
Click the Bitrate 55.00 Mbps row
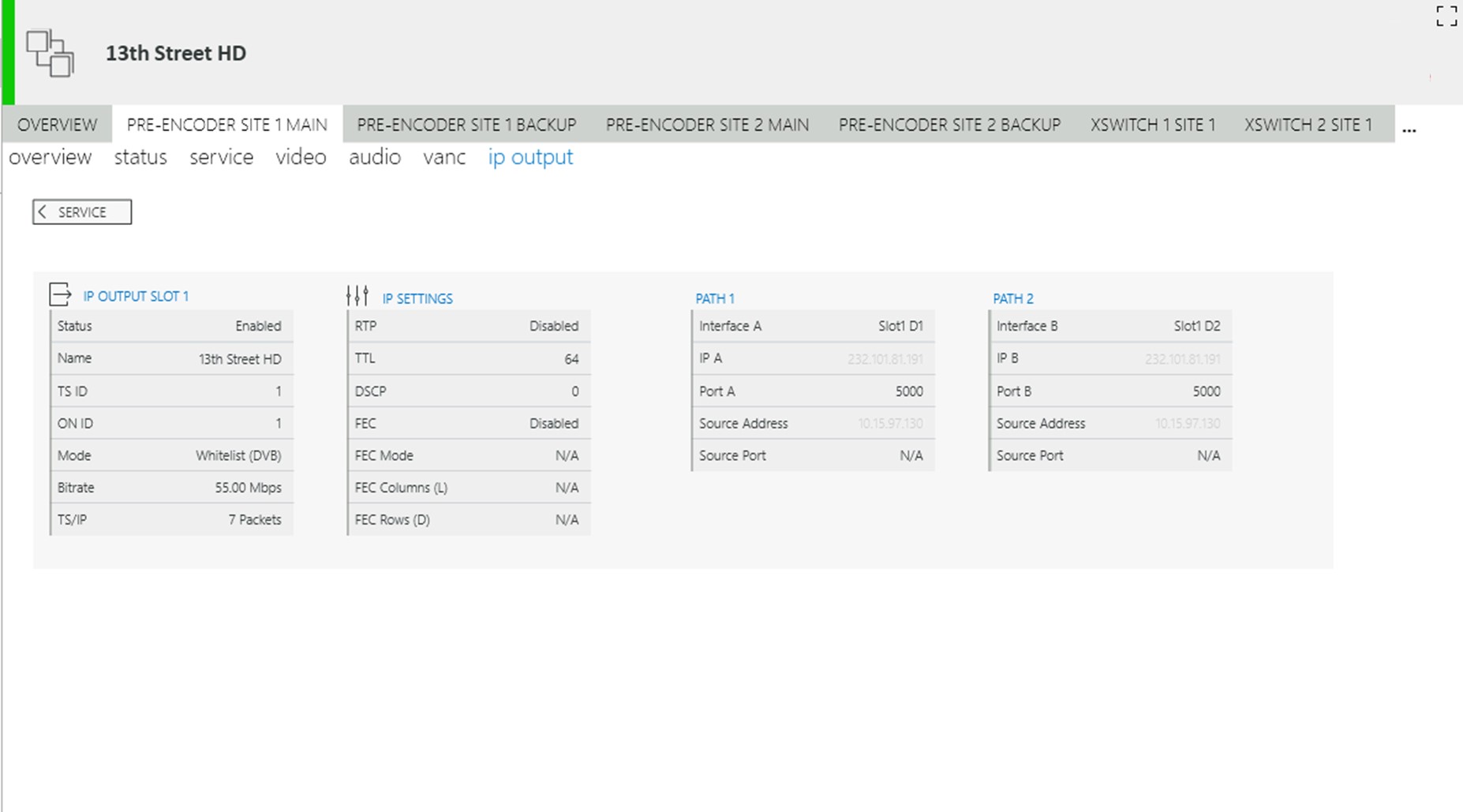(x=170, y=488)
